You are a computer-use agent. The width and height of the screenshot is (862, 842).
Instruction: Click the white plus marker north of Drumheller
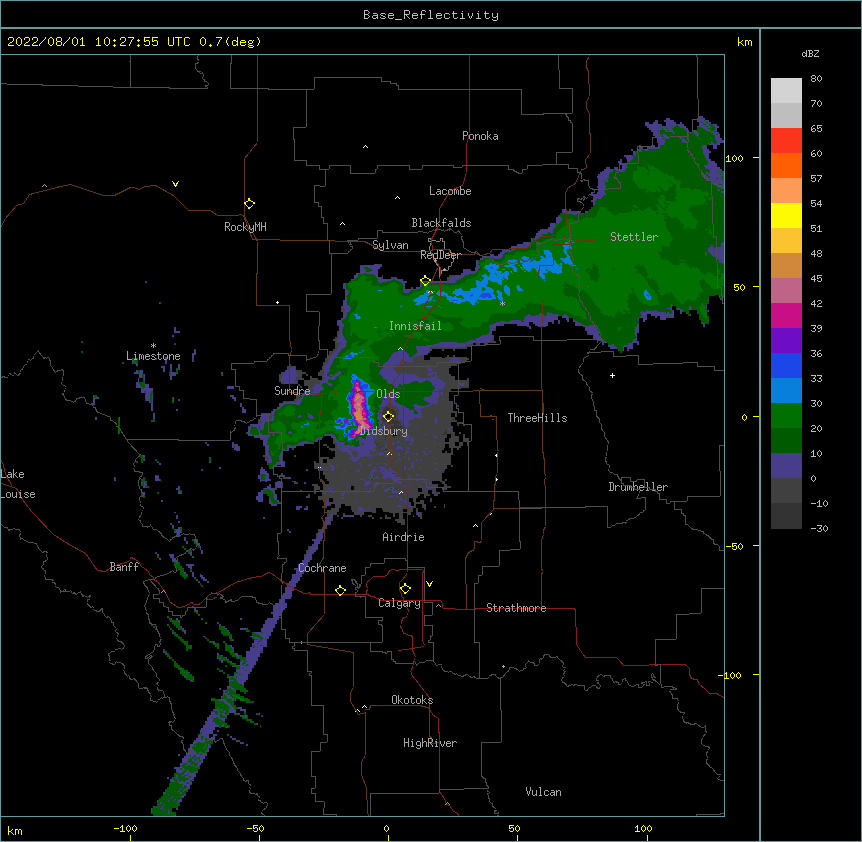click(x=612, y=375)
